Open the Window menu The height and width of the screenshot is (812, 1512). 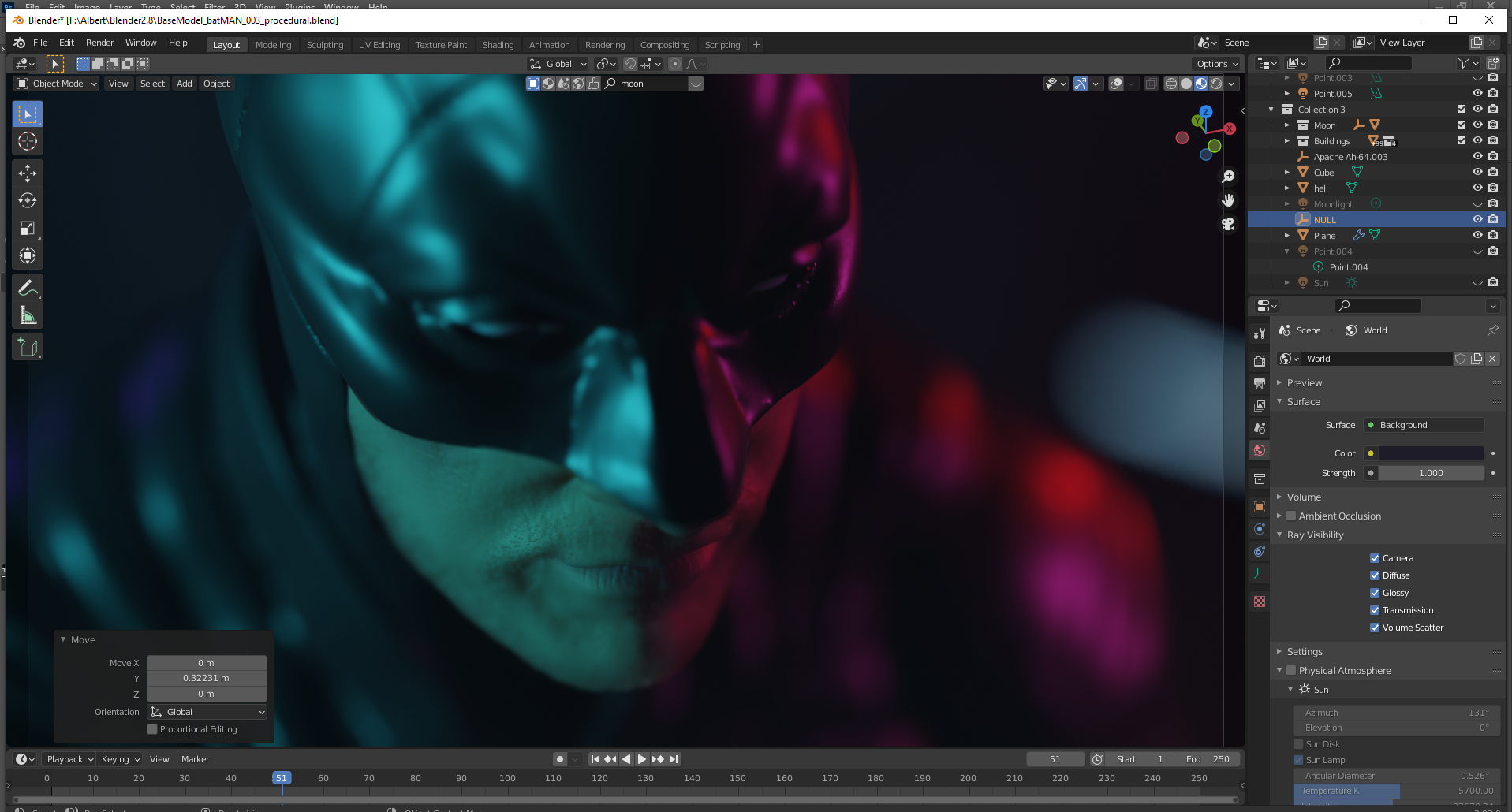[140, 43]
